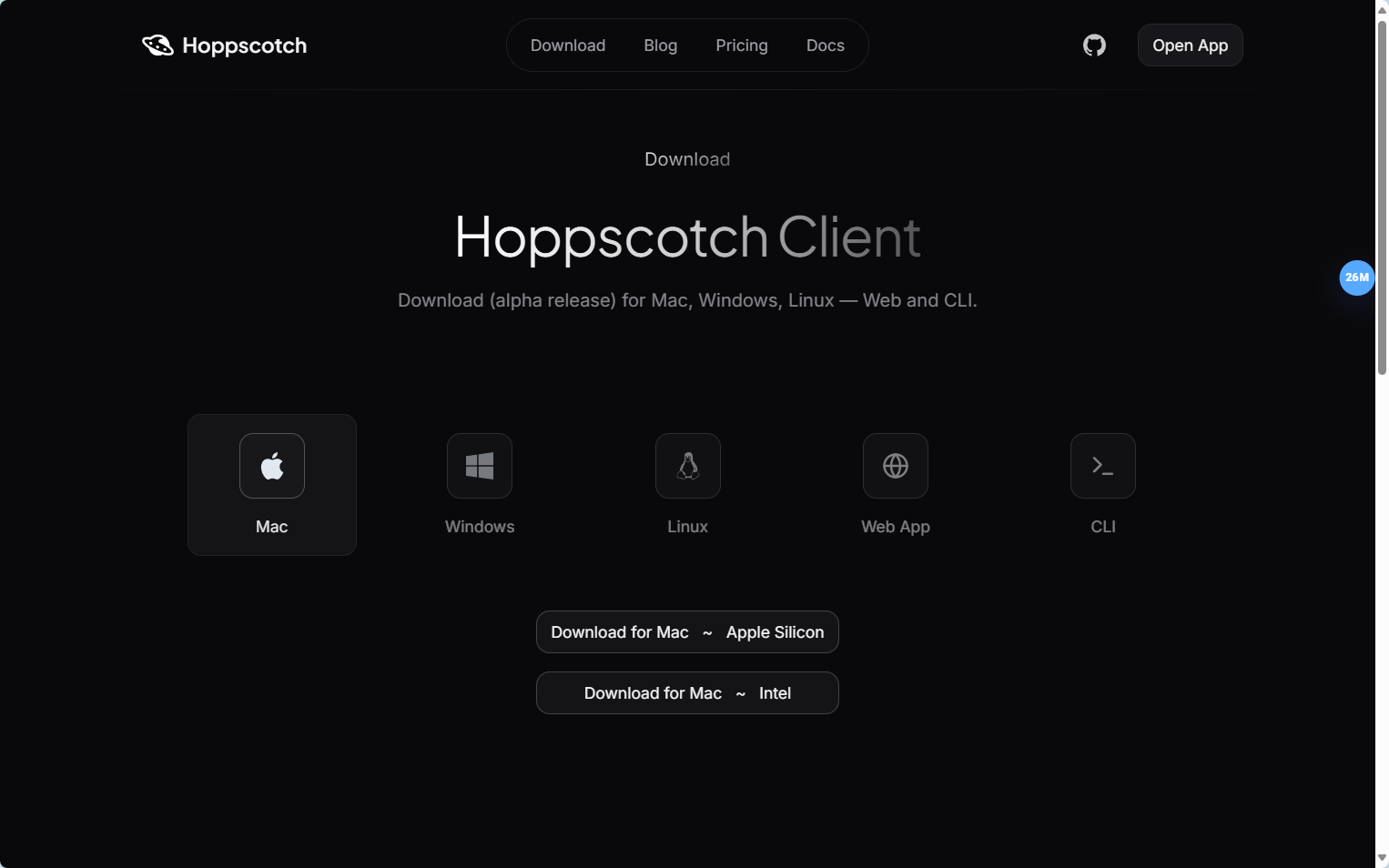Download for Mac Intel

coord(687,693)
